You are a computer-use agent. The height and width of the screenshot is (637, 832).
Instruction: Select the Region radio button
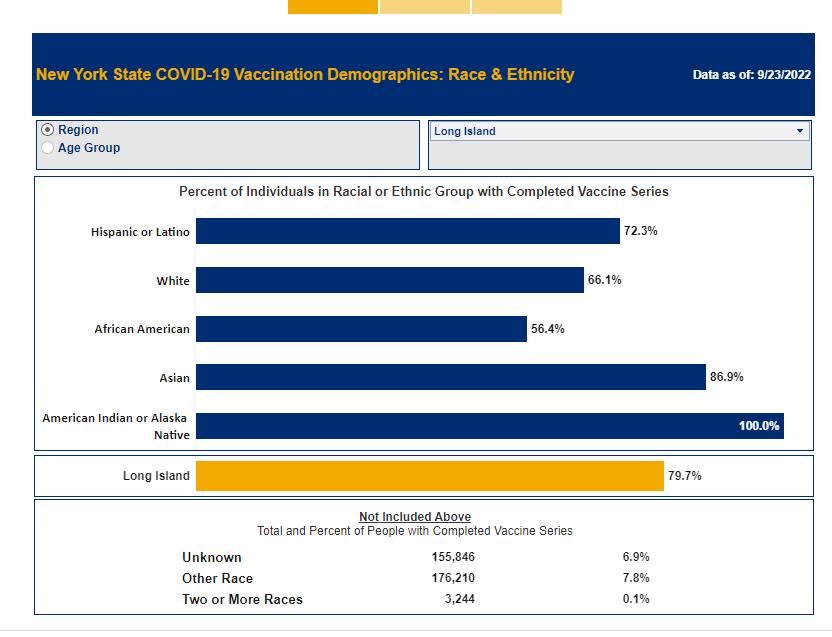(48, 130)
